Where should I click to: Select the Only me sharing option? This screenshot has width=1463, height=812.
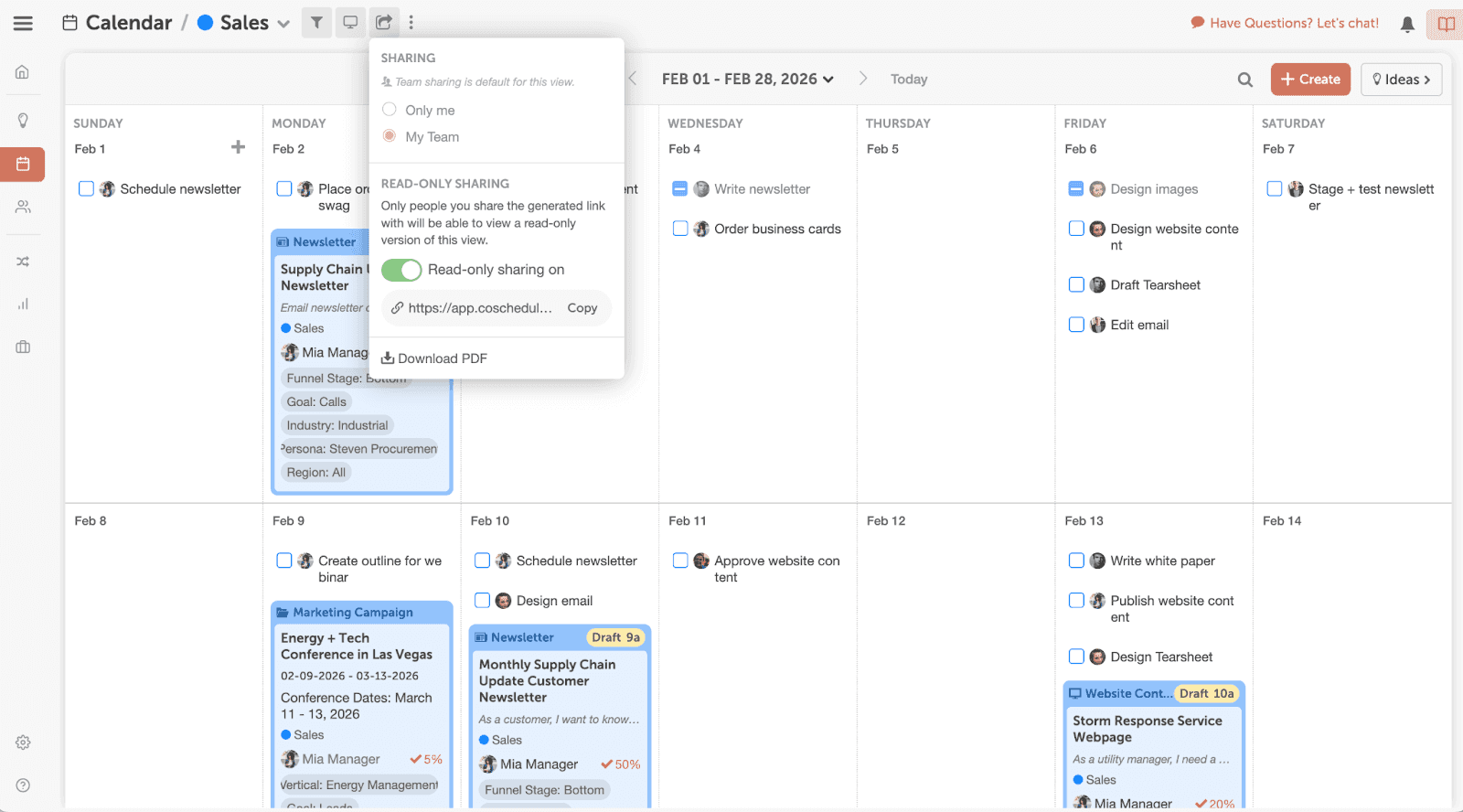click(390, 110)
